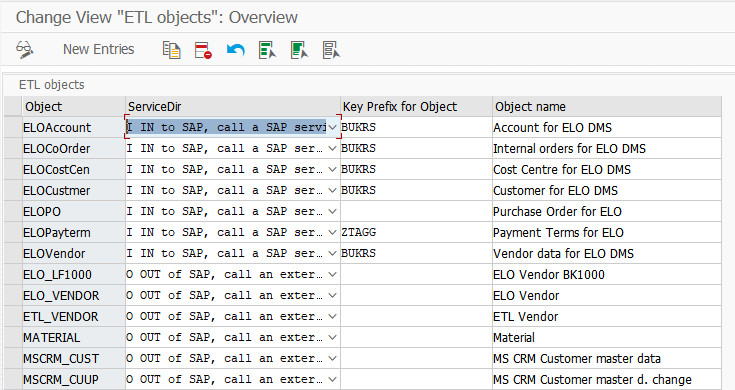
Task: Select row with selector beside ELOAccount
Action: click(x=13, y=128)
